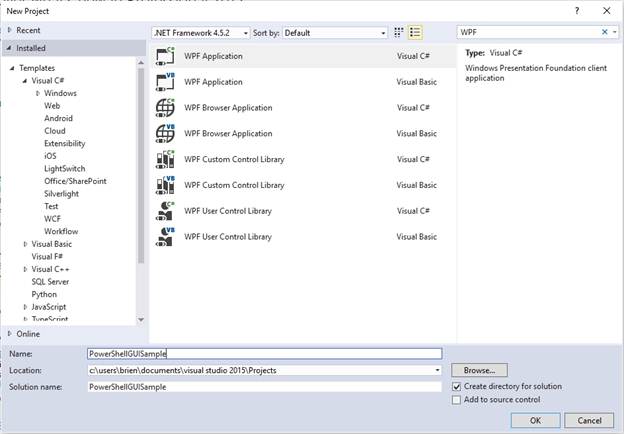The width and height of the screenshot is (624, 434).
Task: Click the template tree scrollbar thumb
Action: click(x=141, y=165)
